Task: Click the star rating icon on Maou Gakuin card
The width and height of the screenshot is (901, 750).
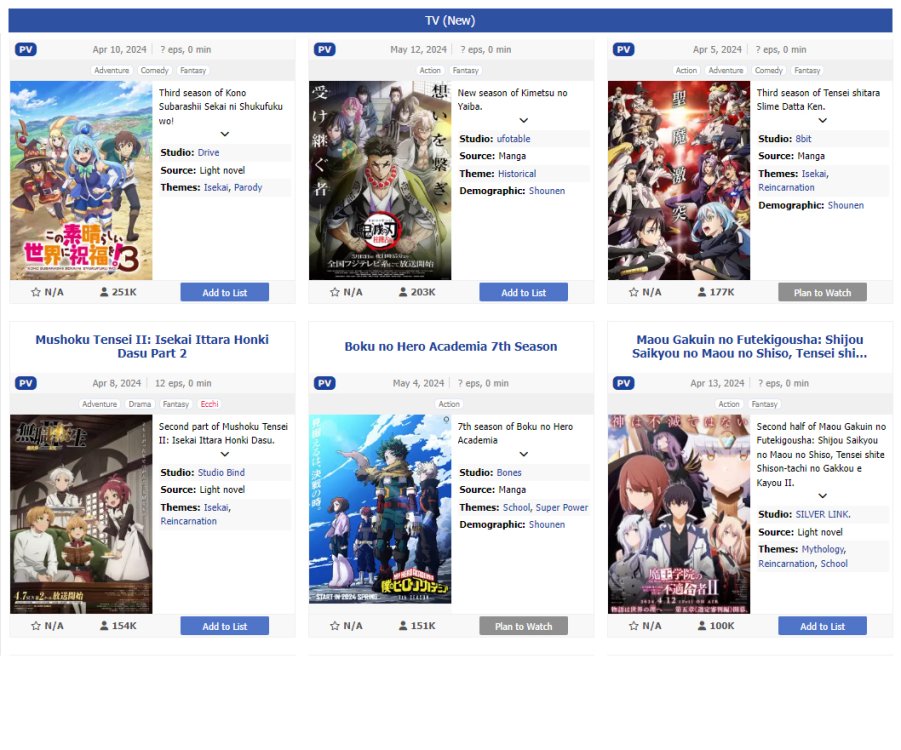Action: click(633, 626)
